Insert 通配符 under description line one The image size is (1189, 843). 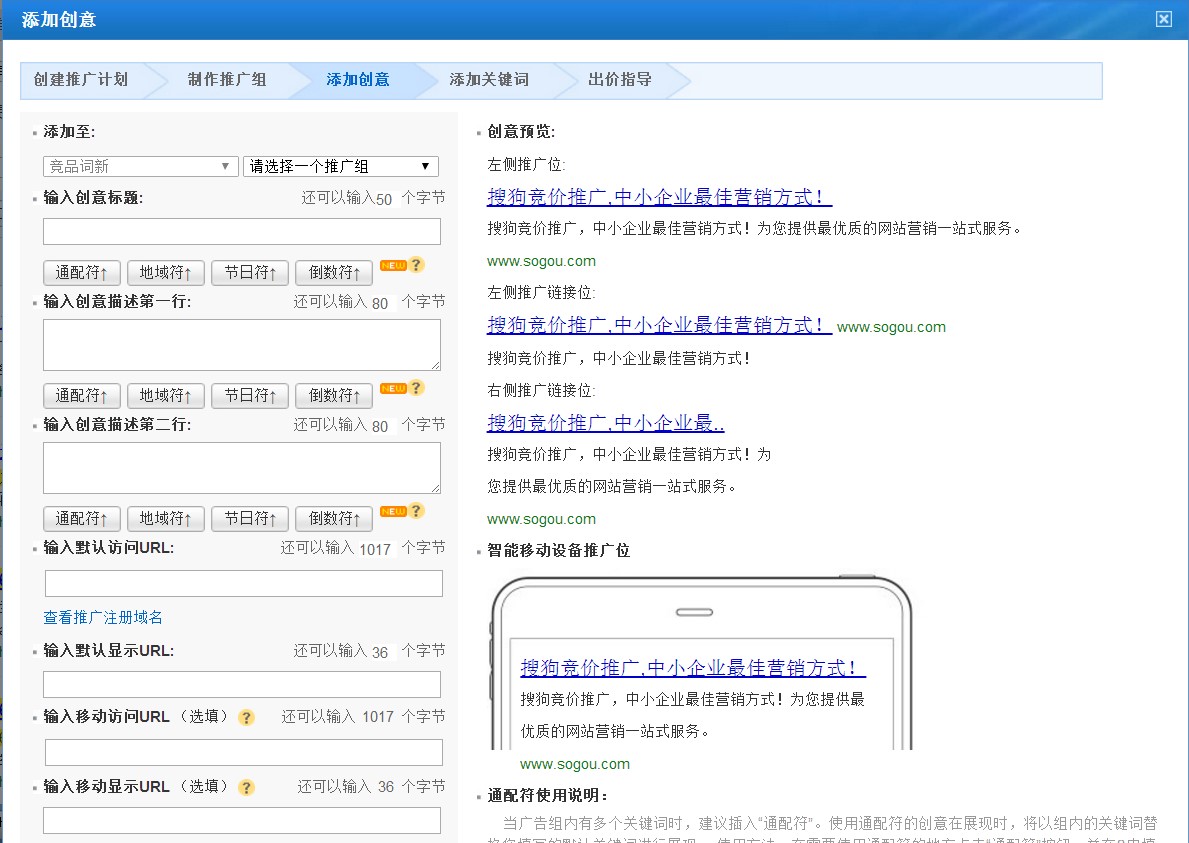point(82,396)
